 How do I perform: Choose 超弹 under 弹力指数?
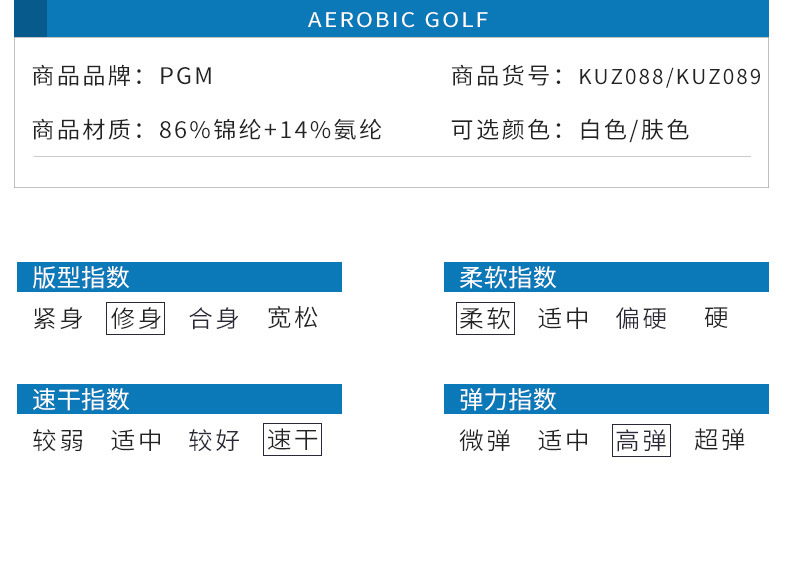(719, 440)
